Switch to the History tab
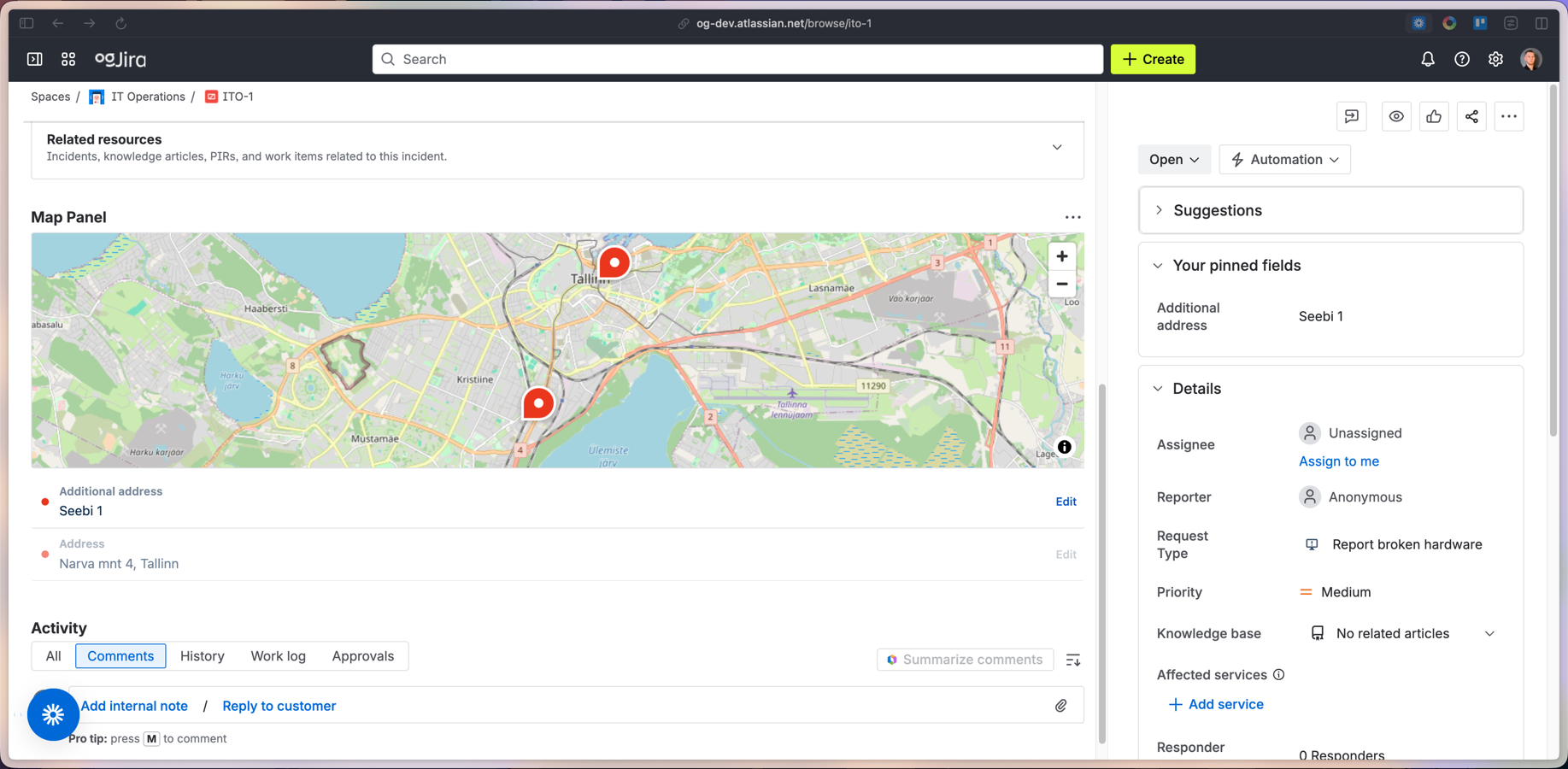 coord(202,655)
